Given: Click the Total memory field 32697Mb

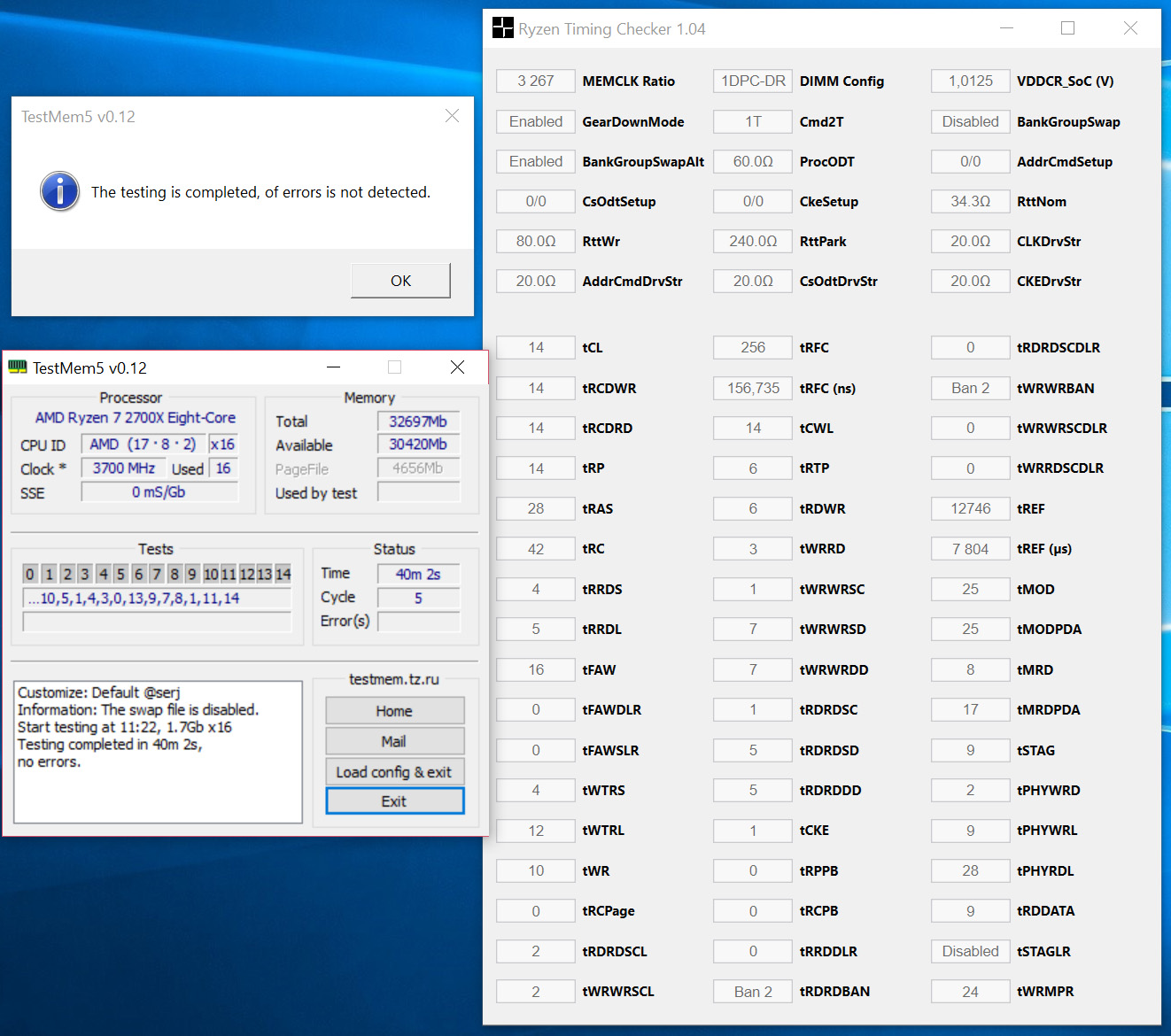Looking at the screenshot, I should pyautogui.click(x=419, y=421).
